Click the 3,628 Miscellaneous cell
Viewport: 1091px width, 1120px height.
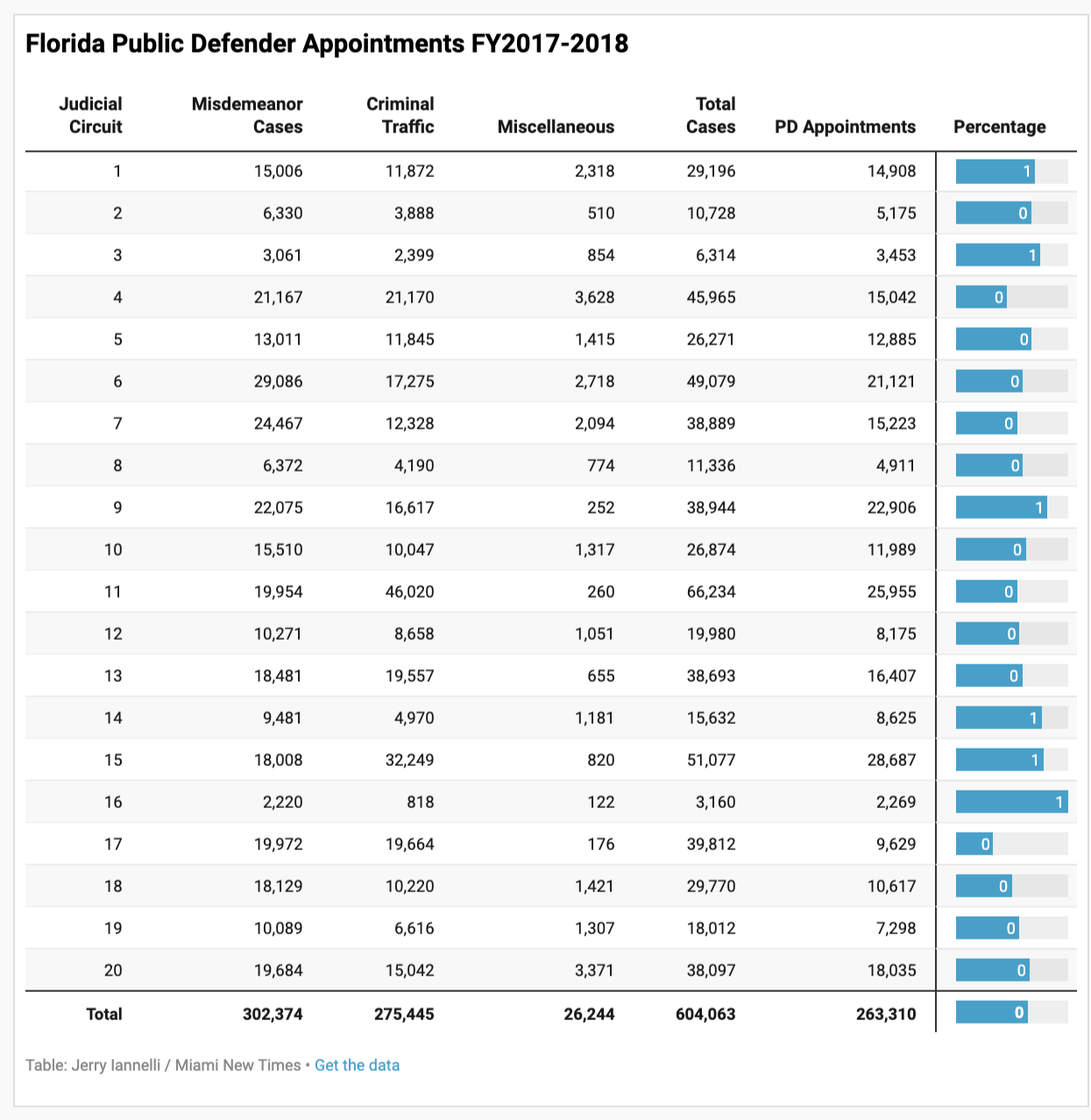[x=594, y=297]
